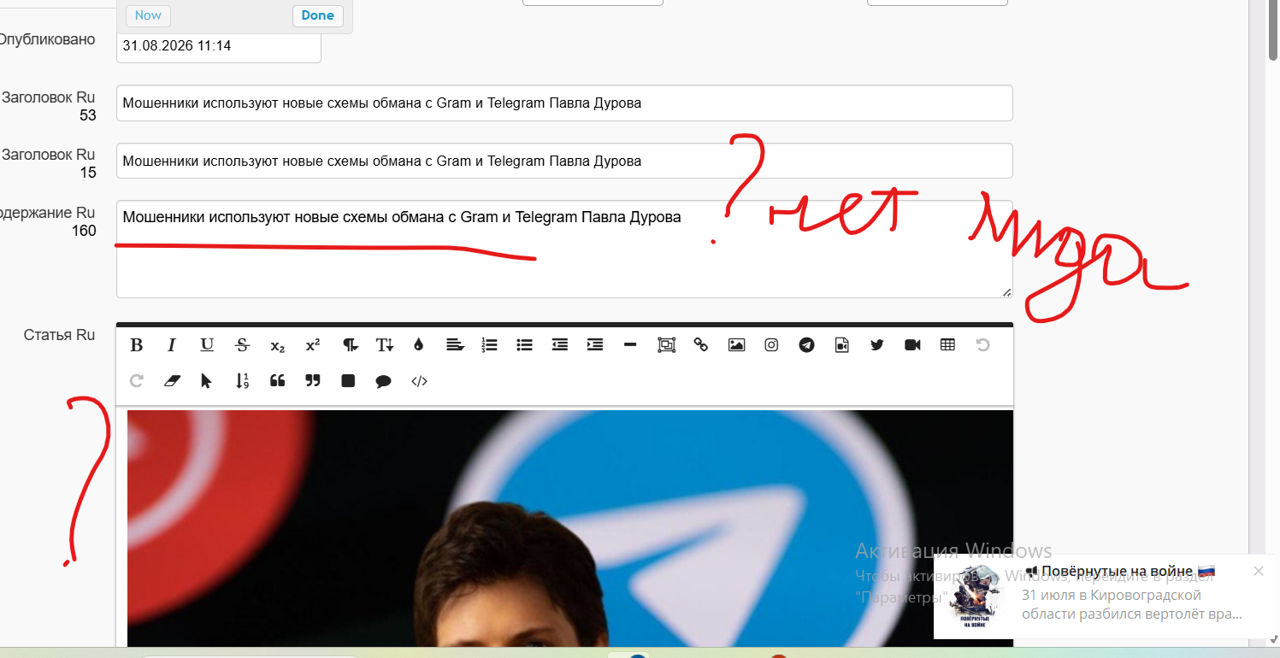Embed a Twitter post
The height and width of the screenshot is (658, 1280).
point(877,345)
